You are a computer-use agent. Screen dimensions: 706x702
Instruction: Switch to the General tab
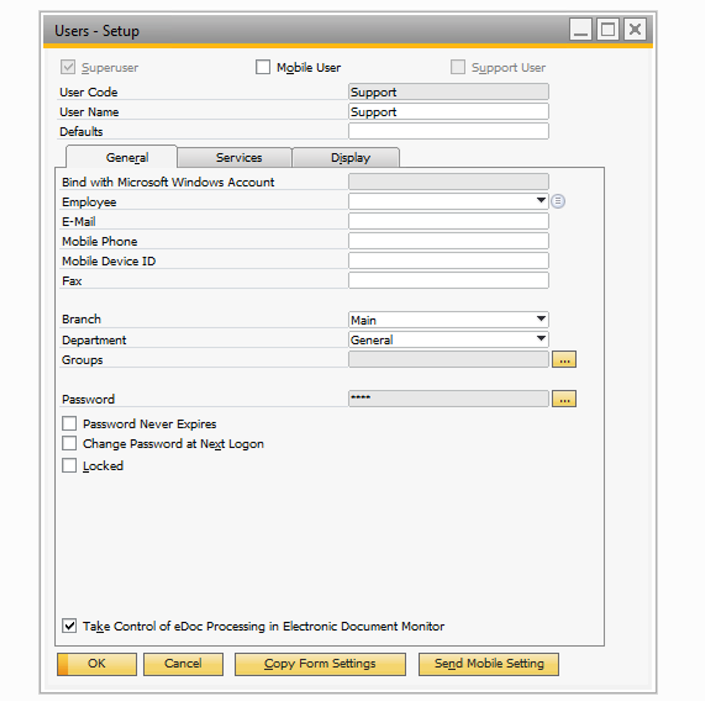122,157
